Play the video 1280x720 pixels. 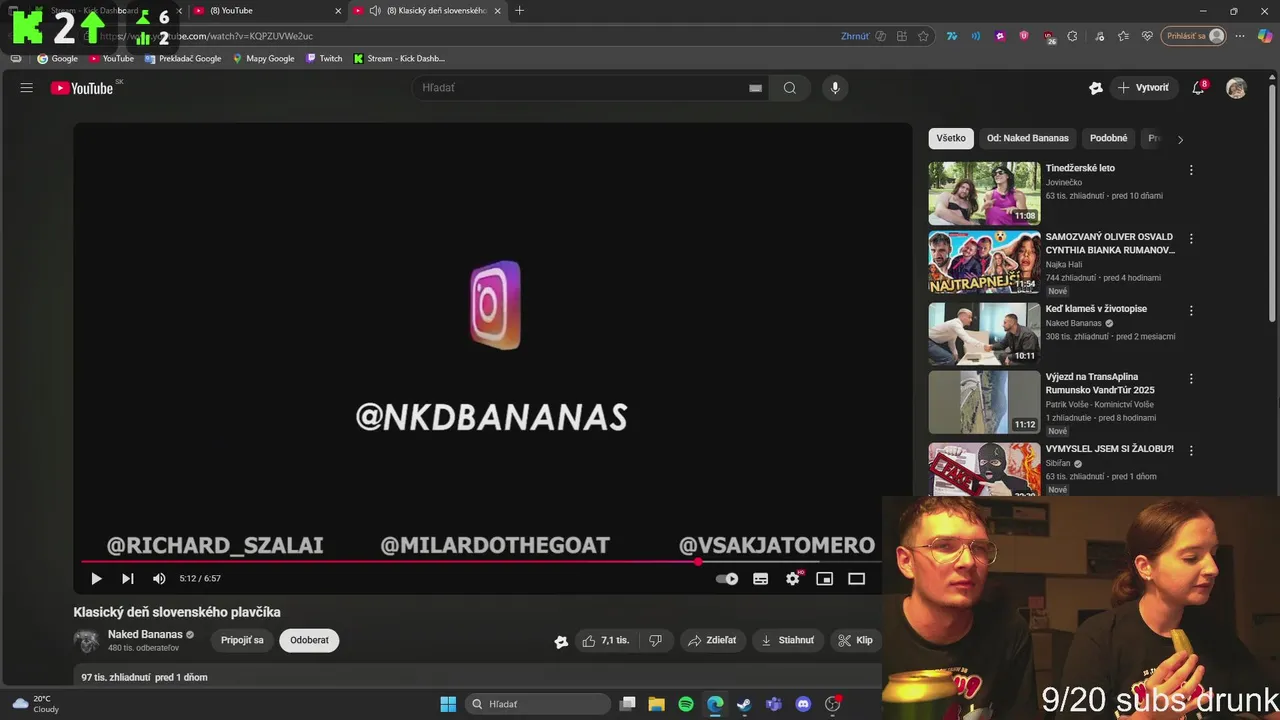pyautogui.click(x=96, y=578)
